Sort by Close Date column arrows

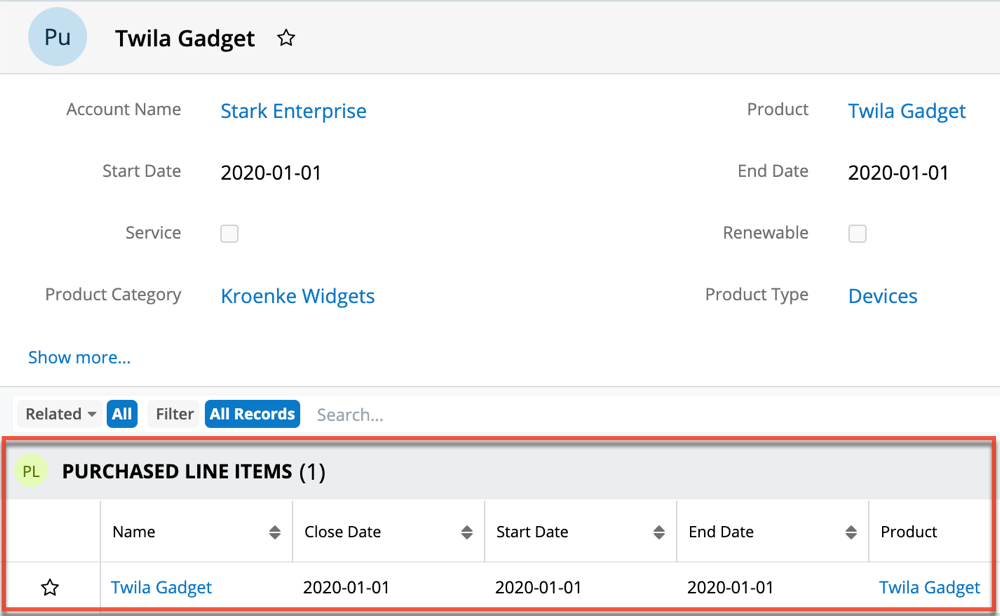pos(467,533)
